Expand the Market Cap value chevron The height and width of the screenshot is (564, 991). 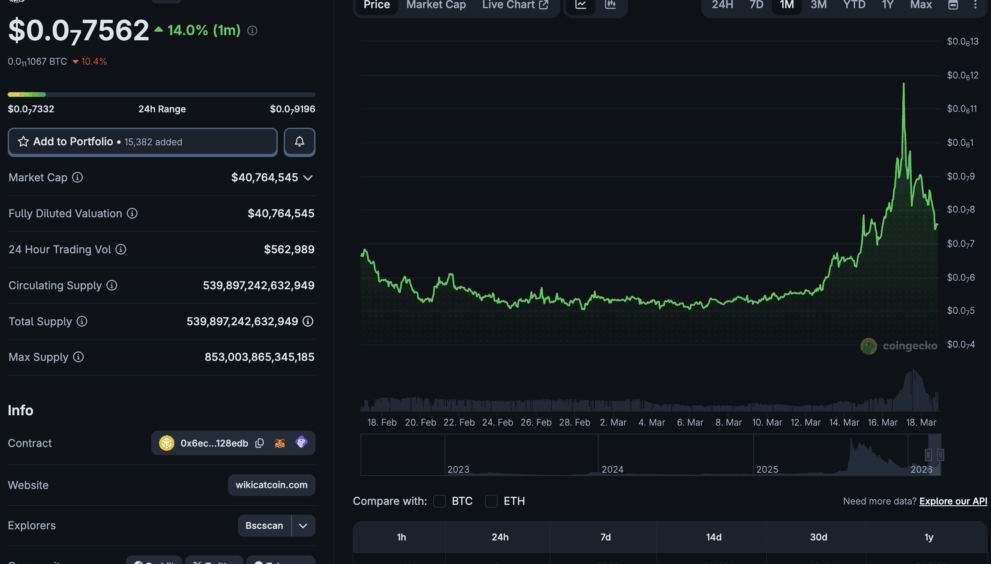point(308,177)
